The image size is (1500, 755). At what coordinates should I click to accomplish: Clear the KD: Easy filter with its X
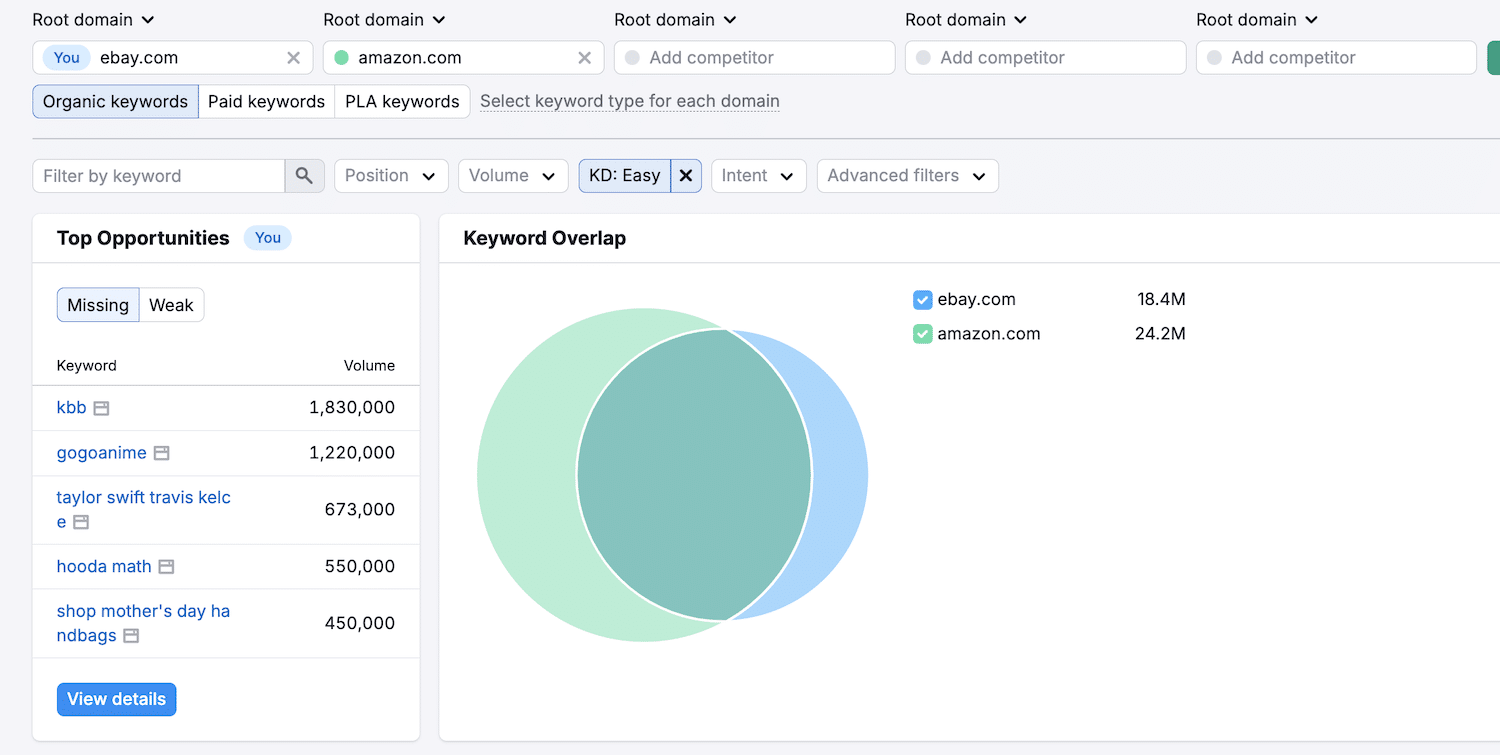pos(686,175)
